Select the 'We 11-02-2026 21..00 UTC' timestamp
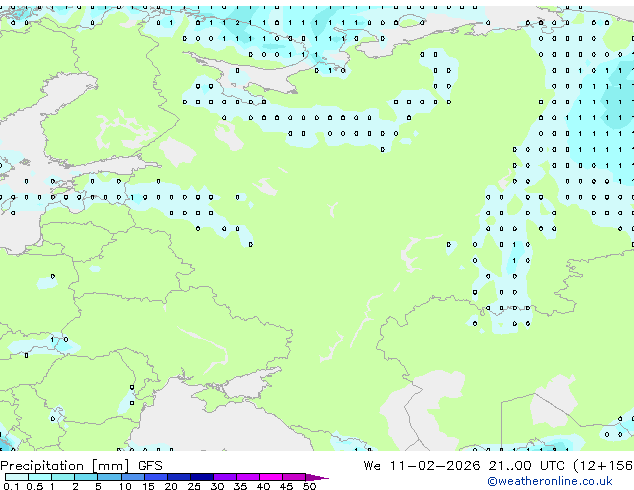634x490 pixels. coord(464,466)
